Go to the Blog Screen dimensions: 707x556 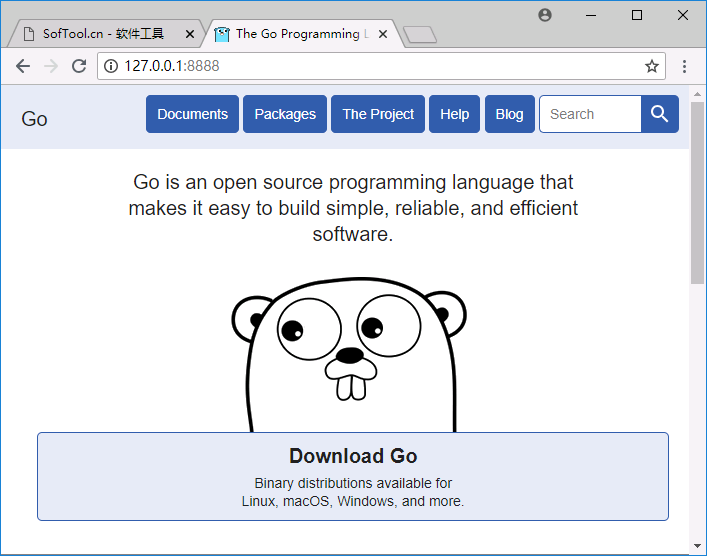(510, 114)
